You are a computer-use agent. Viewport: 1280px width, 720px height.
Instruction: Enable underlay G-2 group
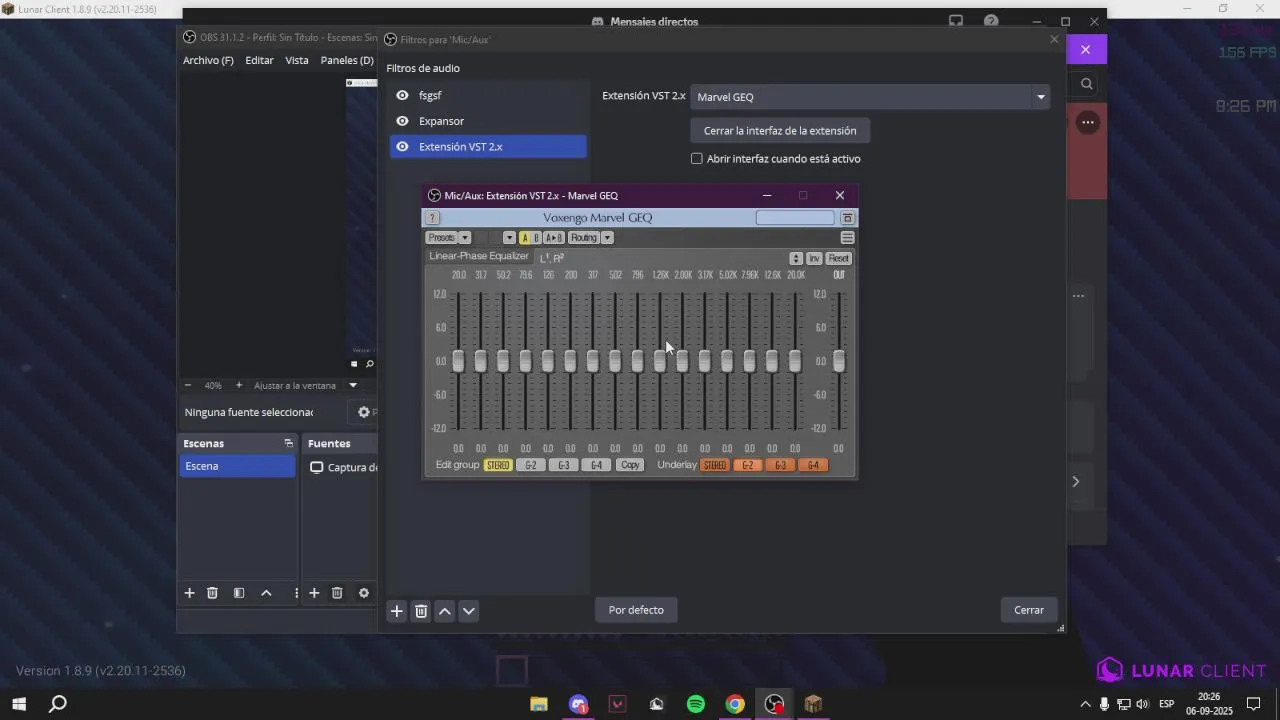pos(748,465)
